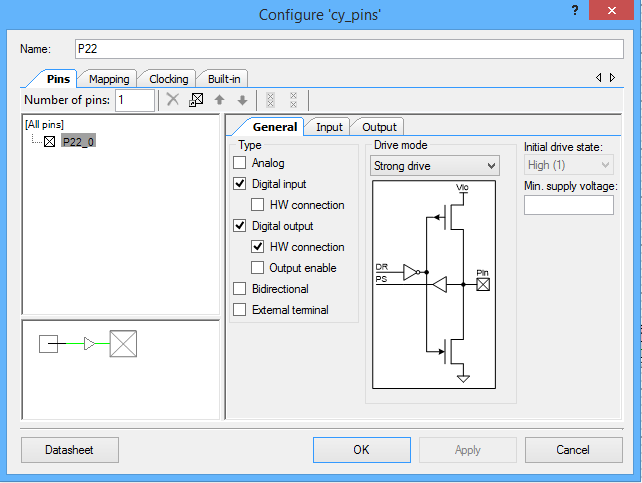Select the General sub-tab
Image resolution: width=642 pixels, height=483 pixels.
(275, 127)
